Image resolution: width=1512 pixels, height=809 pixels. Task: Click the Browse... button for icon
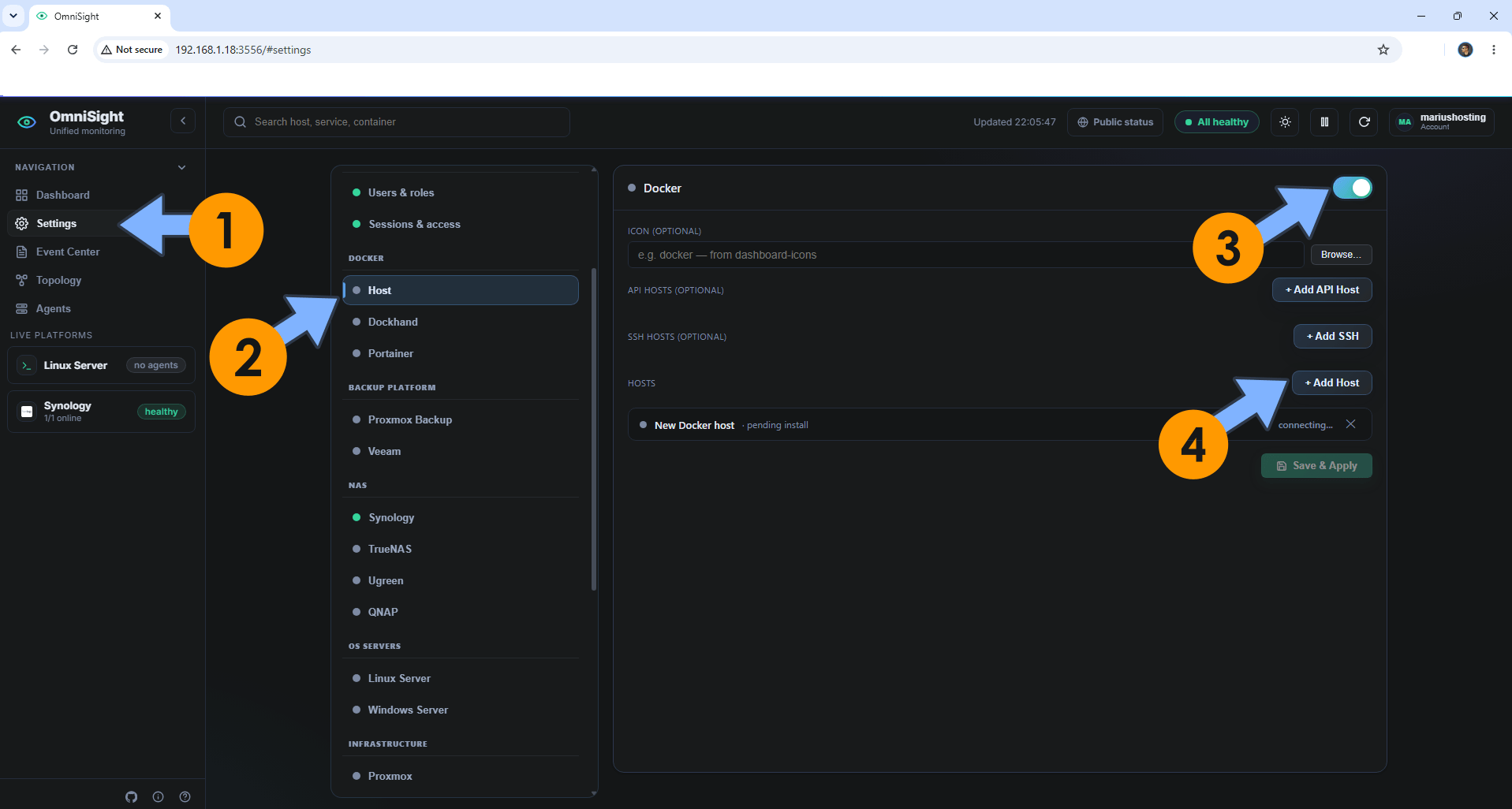click(x=1341, y=255)
